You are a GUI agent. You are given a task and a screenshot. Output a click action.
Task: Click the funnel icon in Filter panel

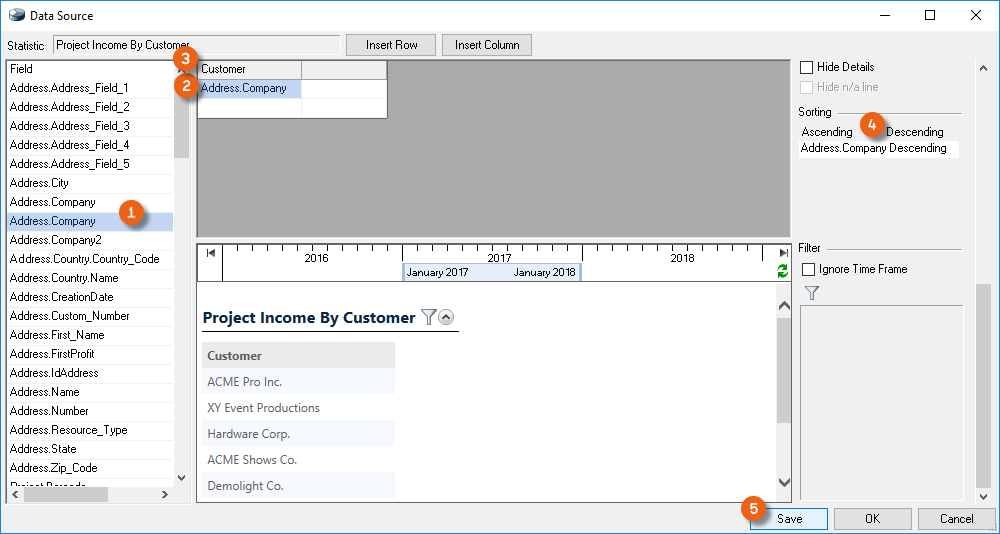(812, 293)
